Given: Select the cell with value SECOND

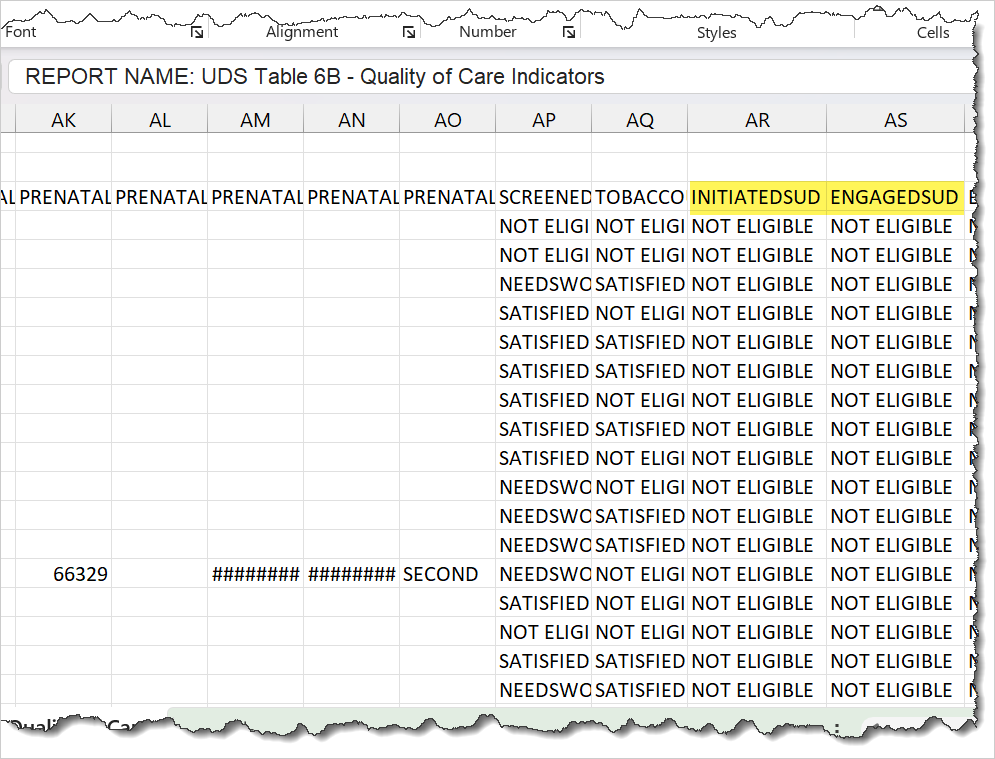Looking at the screenshot, I should [x=447, y=574].
